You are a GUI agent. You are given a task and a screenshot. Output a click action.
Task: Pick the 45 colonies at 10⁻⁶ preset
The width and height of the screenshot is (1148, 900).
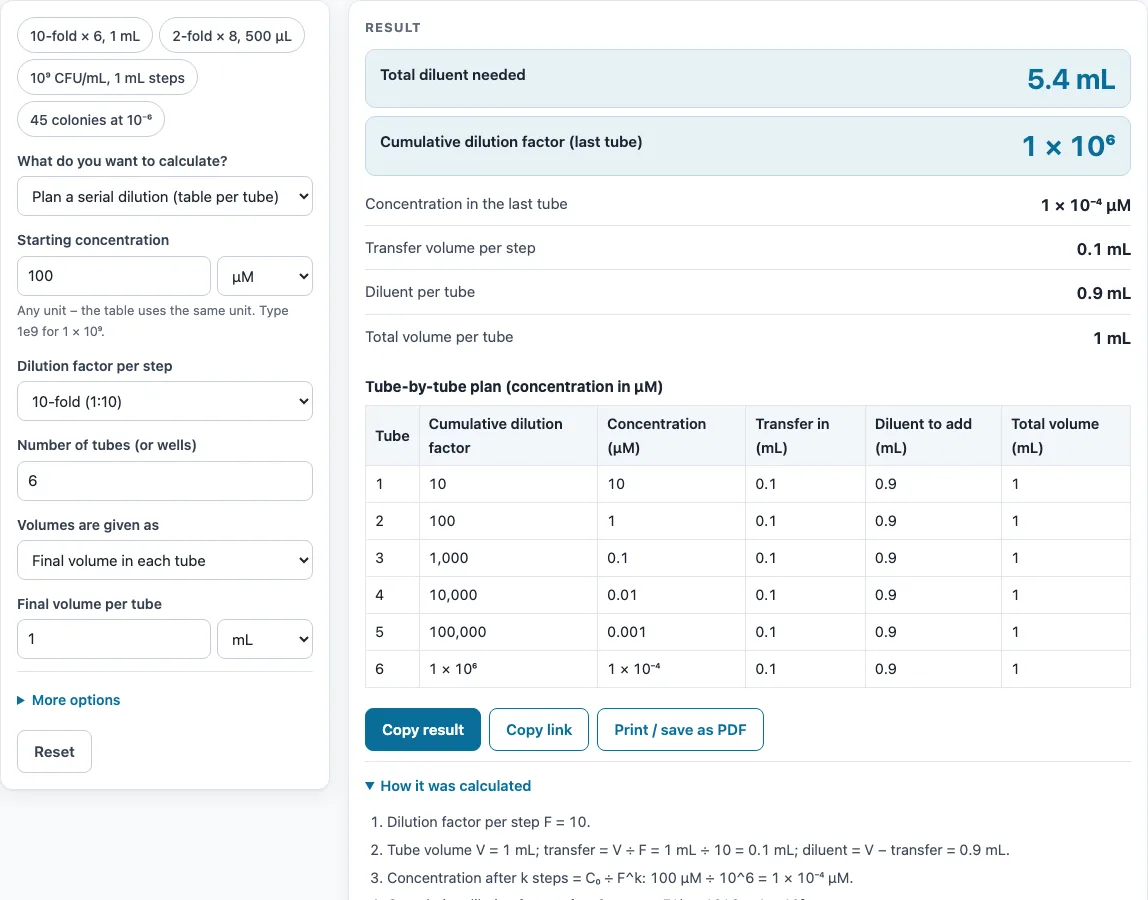tap(91, 119)
